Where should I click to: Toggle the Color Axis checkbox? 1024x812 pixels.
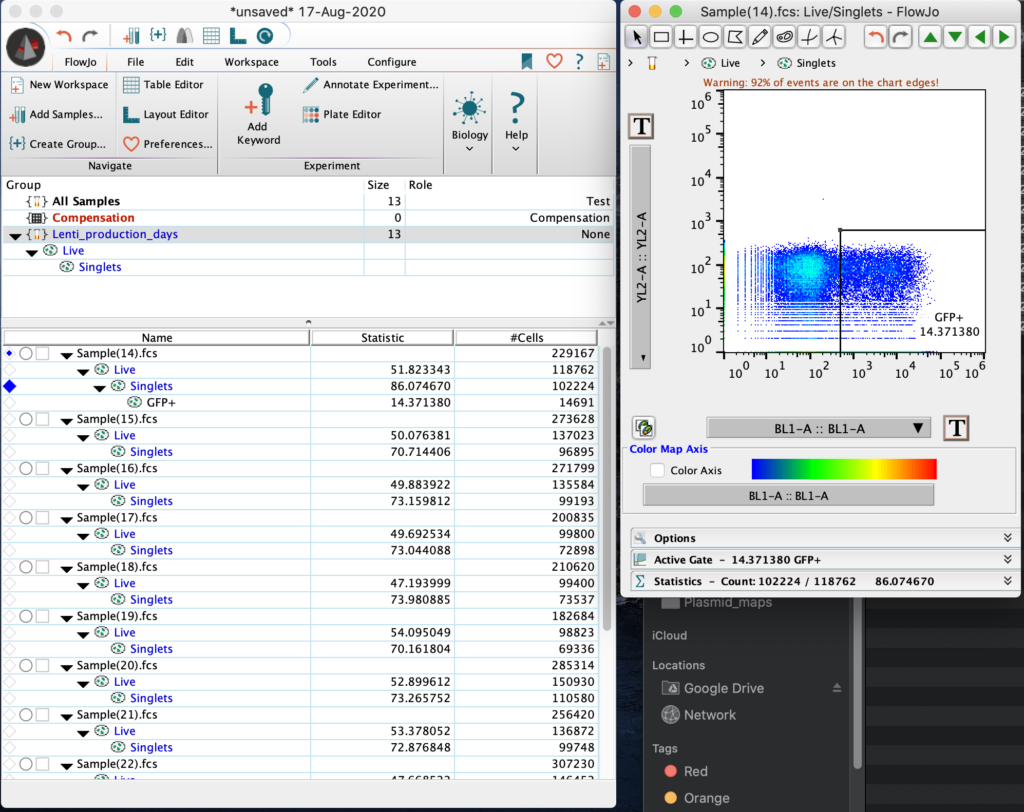click(x=658, y=470)
